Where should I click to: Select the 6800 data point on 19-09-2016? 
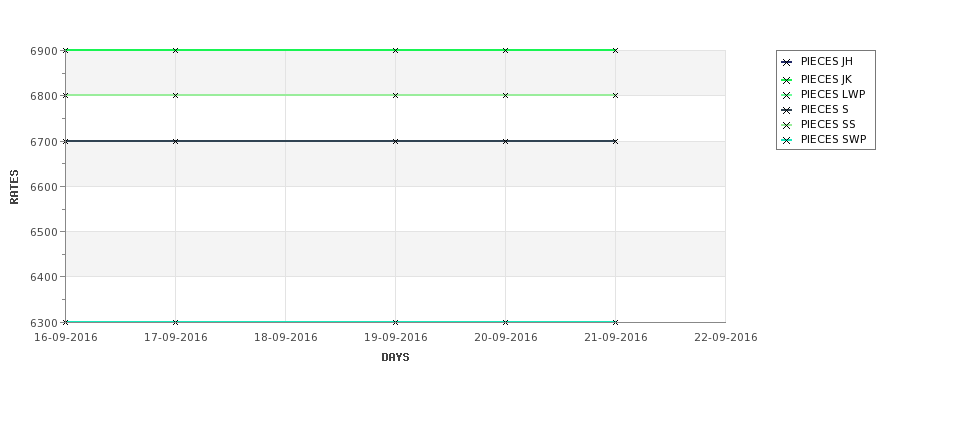[395, 96]
